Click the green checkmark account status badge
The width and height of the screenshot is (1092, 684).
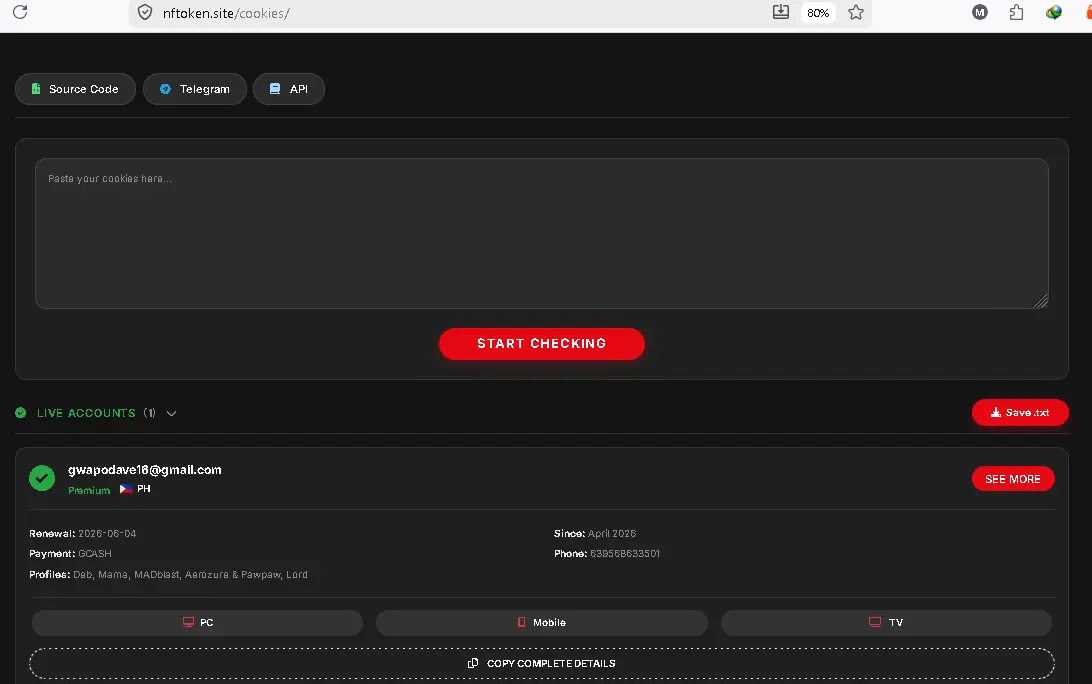42,479
